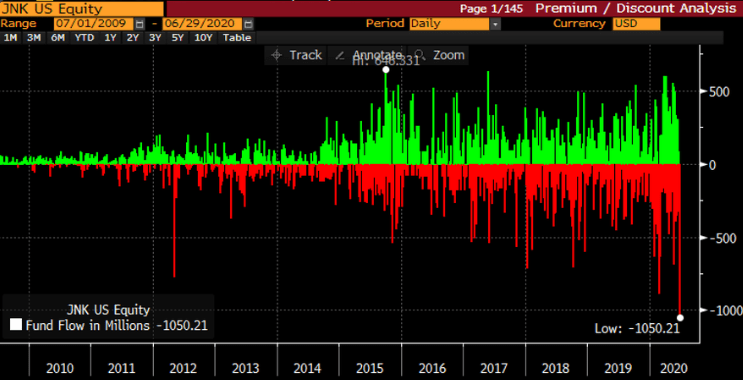Click the end date field 06/29/2020

(x=202, y=24)
